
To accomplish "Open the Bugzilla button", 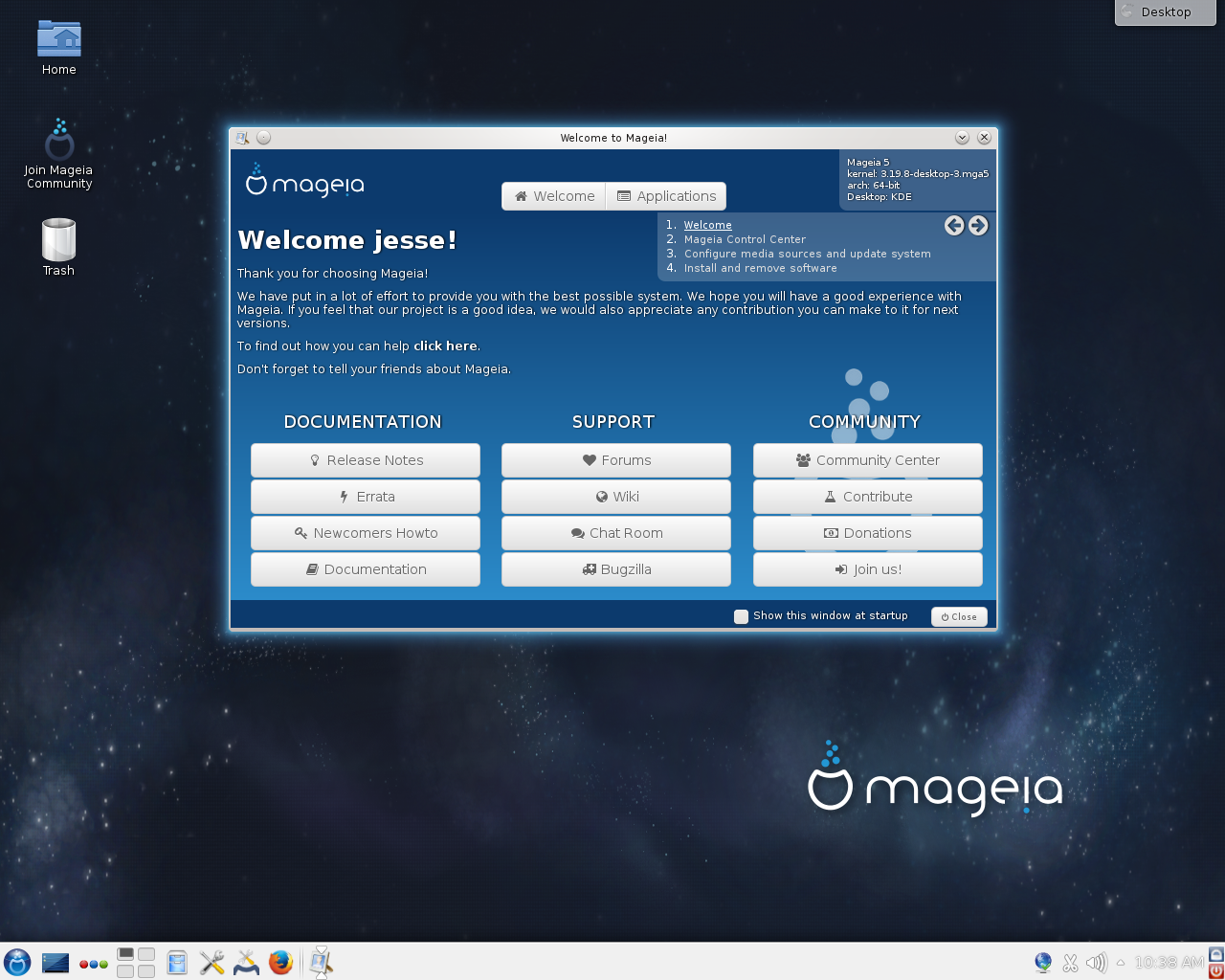I will 616,569.
